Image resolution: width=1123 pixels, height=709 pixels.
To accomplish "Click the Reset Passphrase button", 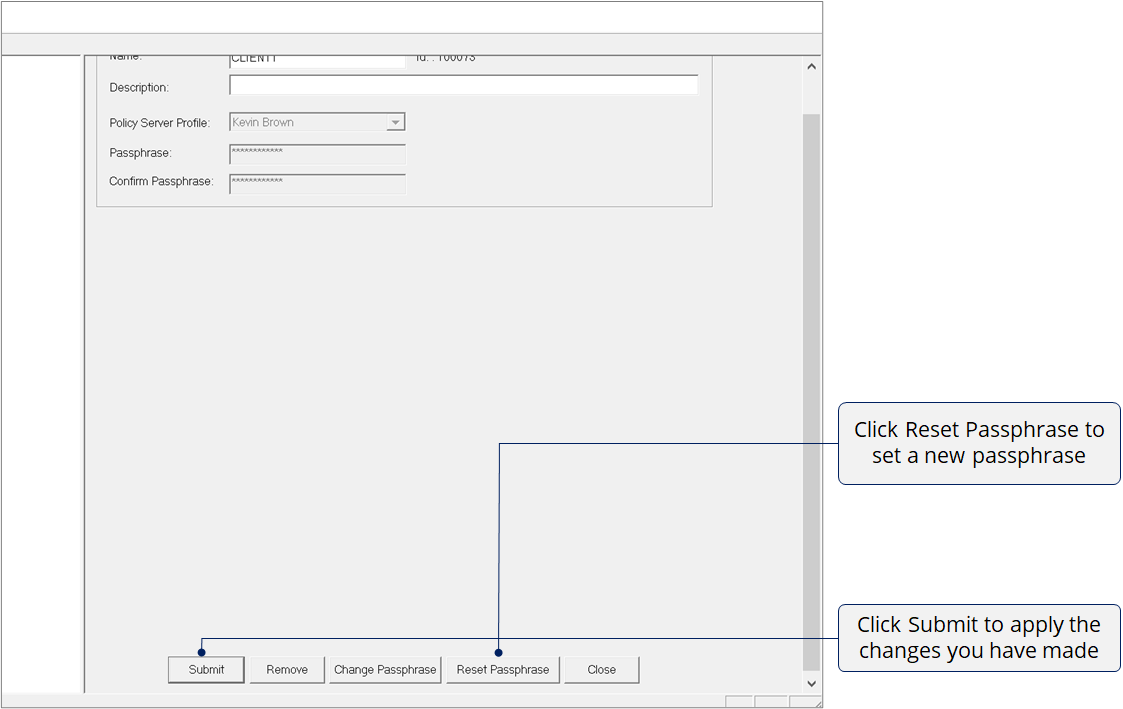I will pos(503,670).
